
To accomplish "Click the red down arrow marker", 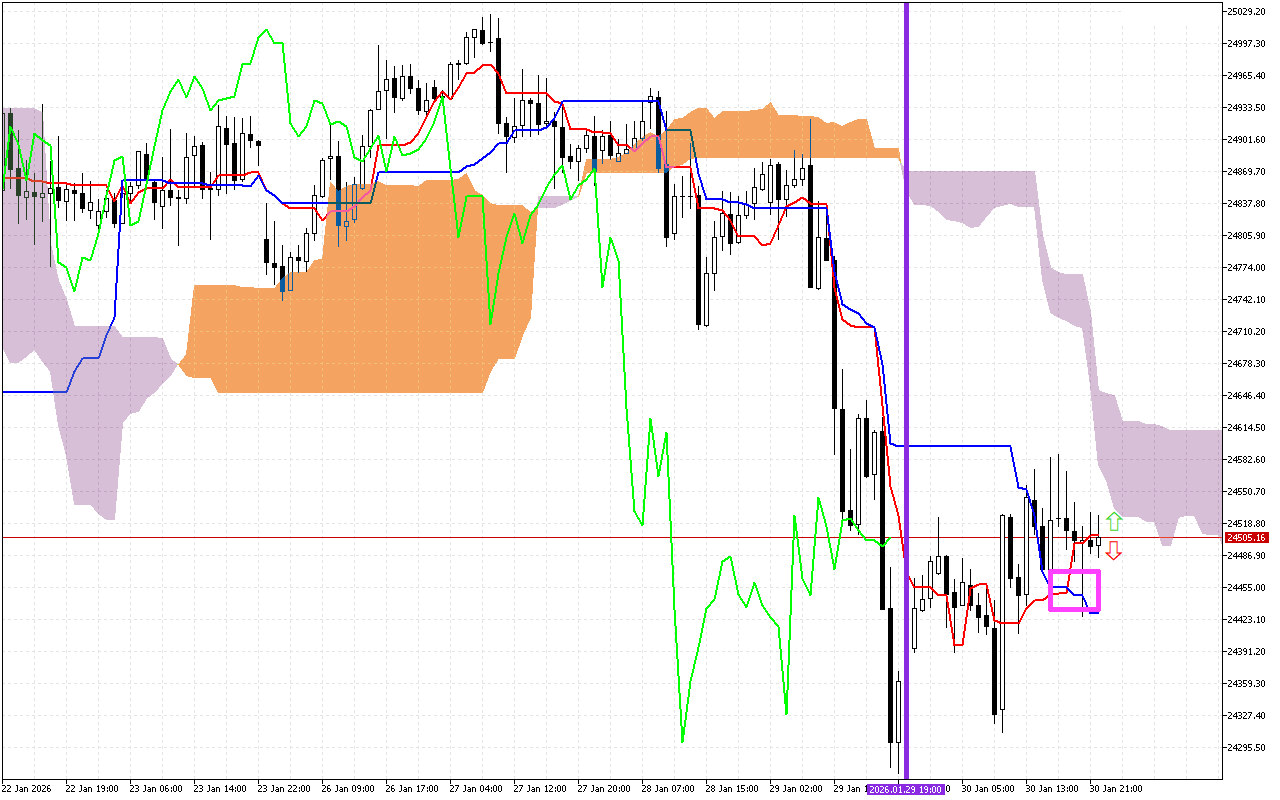I will [x=1113, y=551].
